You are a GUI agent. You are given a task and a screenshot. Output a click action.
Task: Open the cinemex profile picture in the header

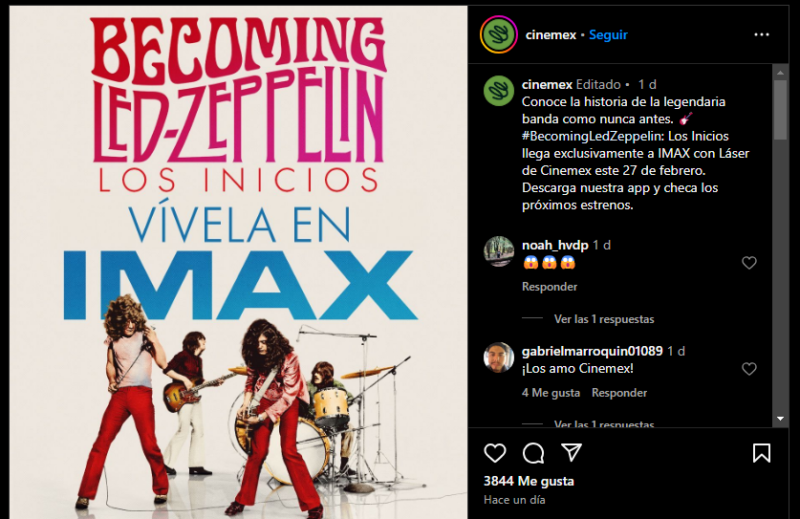498,35
